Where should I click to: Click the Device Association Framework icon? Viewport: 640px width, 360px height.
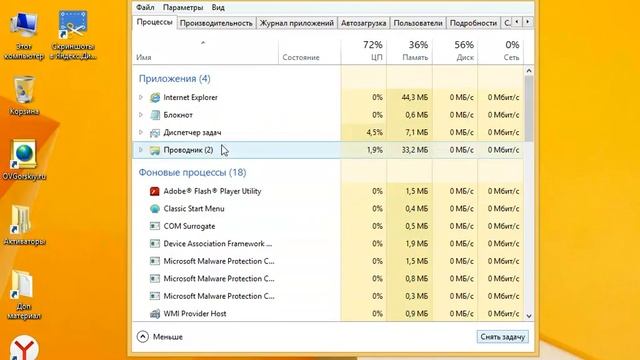(x=155, y=244)
